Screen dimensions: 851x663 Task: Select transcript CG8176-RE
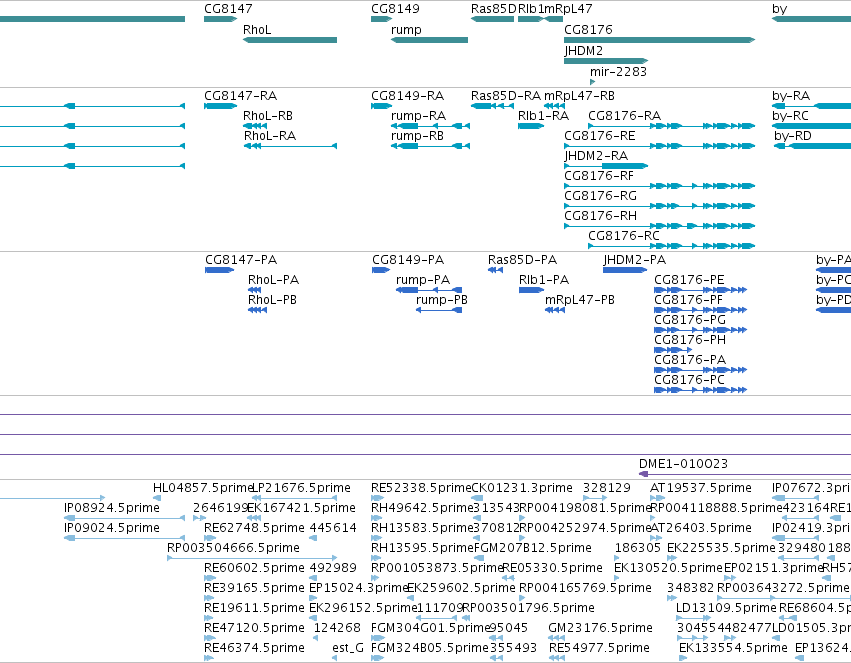(x=660, y=146)
